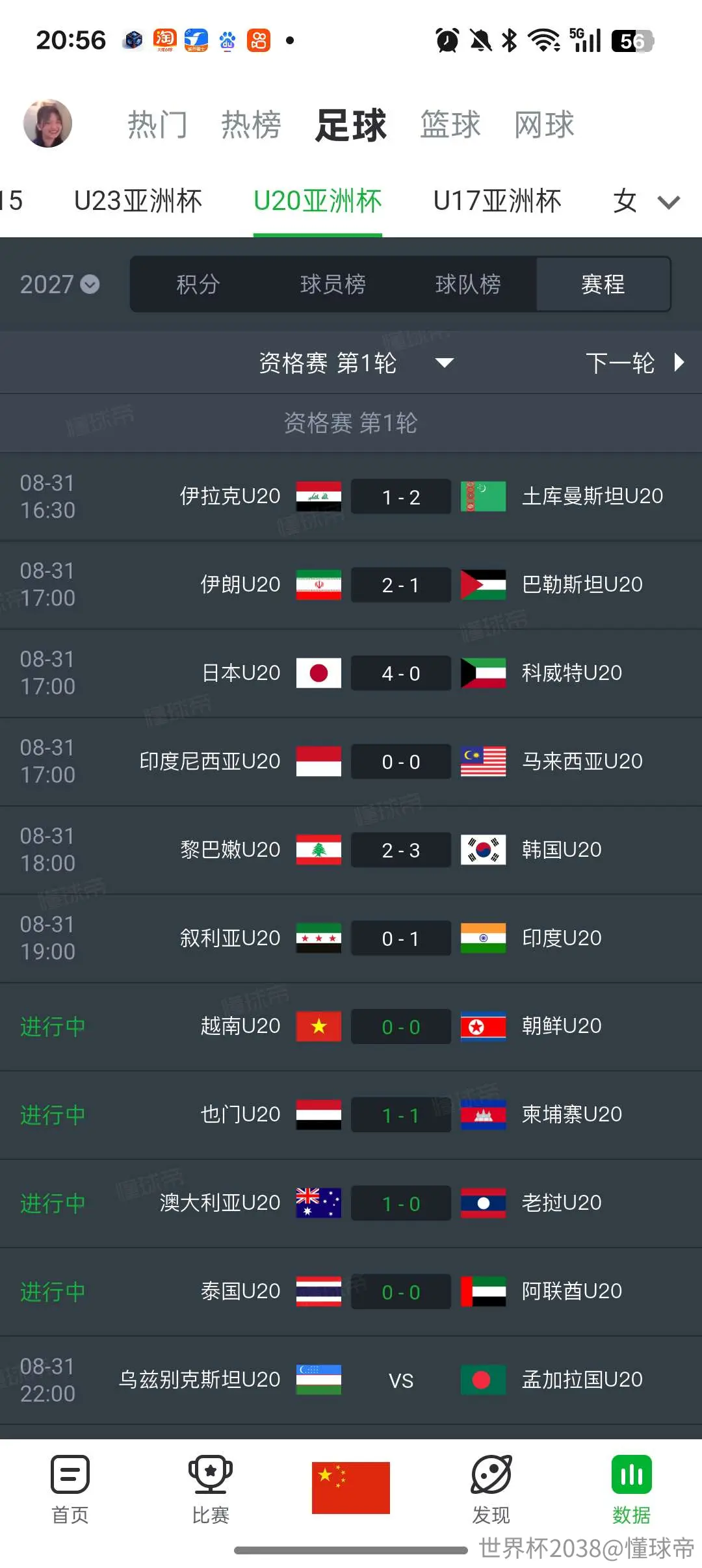
Task: Tap the 发现 planet icon
Action: coord(491,1474)
